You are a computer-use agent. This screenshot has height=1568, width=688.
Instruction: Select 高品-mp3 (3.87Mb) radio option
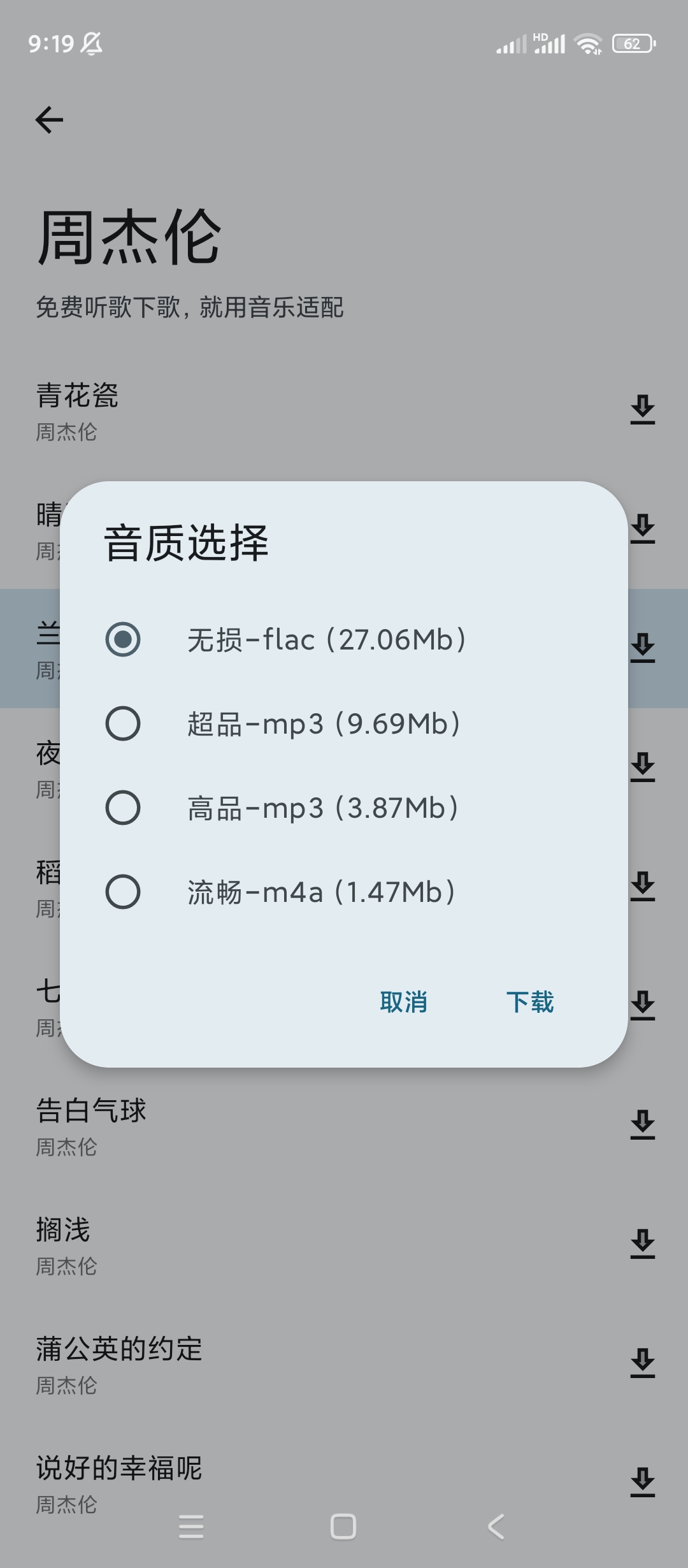click(x=123, y=808)
